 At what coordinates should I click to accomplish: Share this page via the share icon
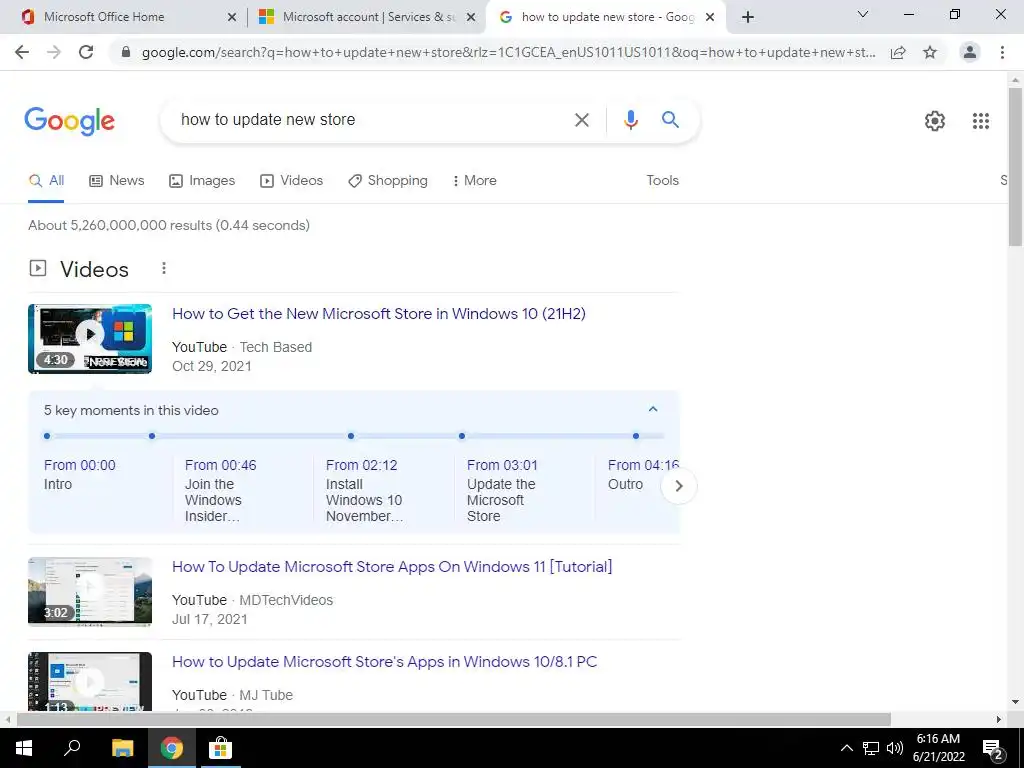coord(898,52)
